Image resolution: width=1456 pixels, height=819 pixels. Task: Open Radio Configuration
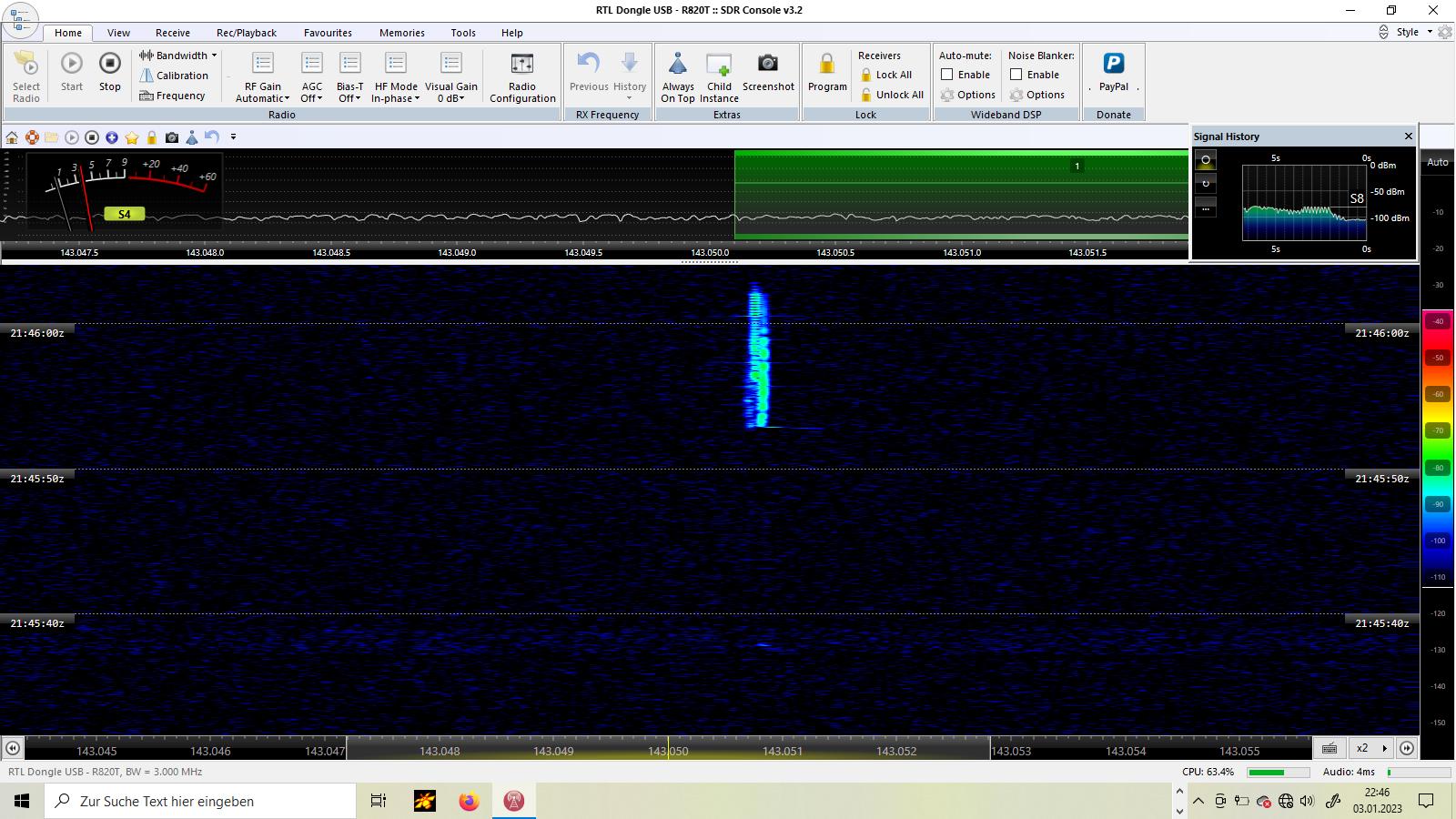click(522, 77)
